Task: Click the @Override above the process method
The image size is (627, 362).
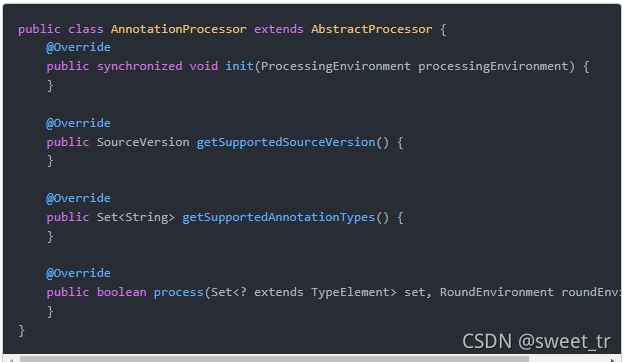Action: point(78,273)
